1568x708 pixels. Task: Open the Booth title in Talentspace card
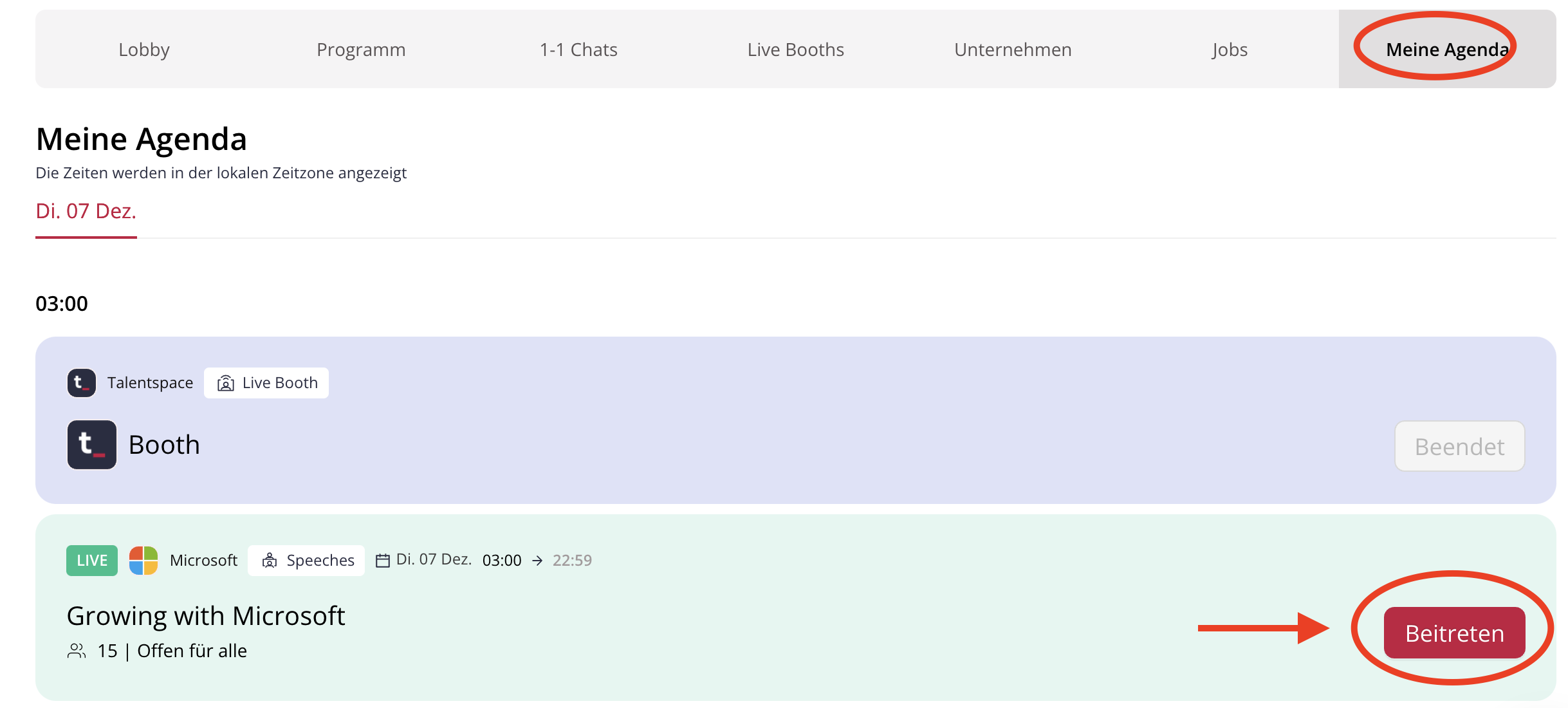tap(164, 445)
